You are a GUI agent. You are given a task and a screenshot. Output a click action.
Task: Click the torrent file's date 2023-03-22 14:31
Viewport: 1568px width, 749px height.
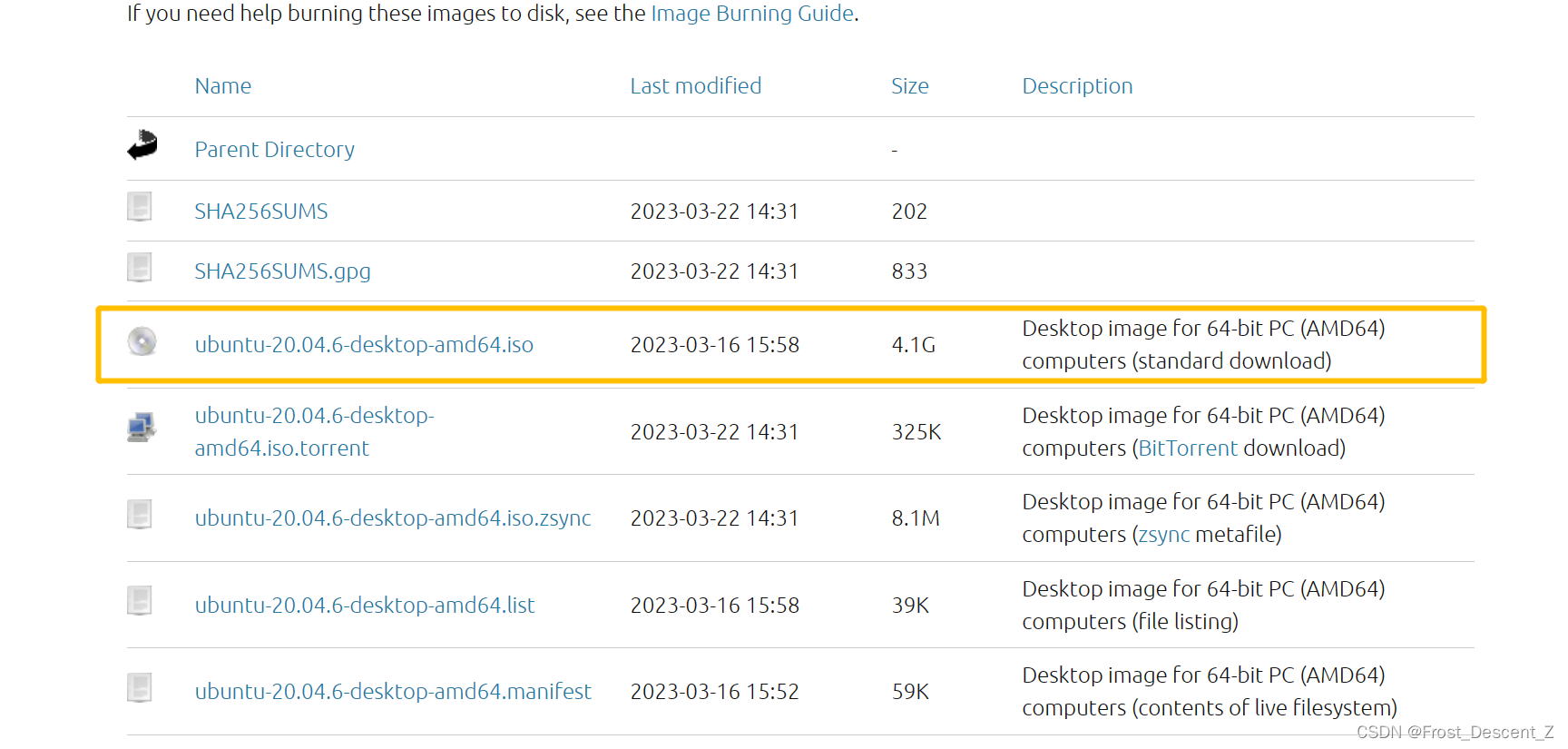pyautogui.click(x=715, y=432)
